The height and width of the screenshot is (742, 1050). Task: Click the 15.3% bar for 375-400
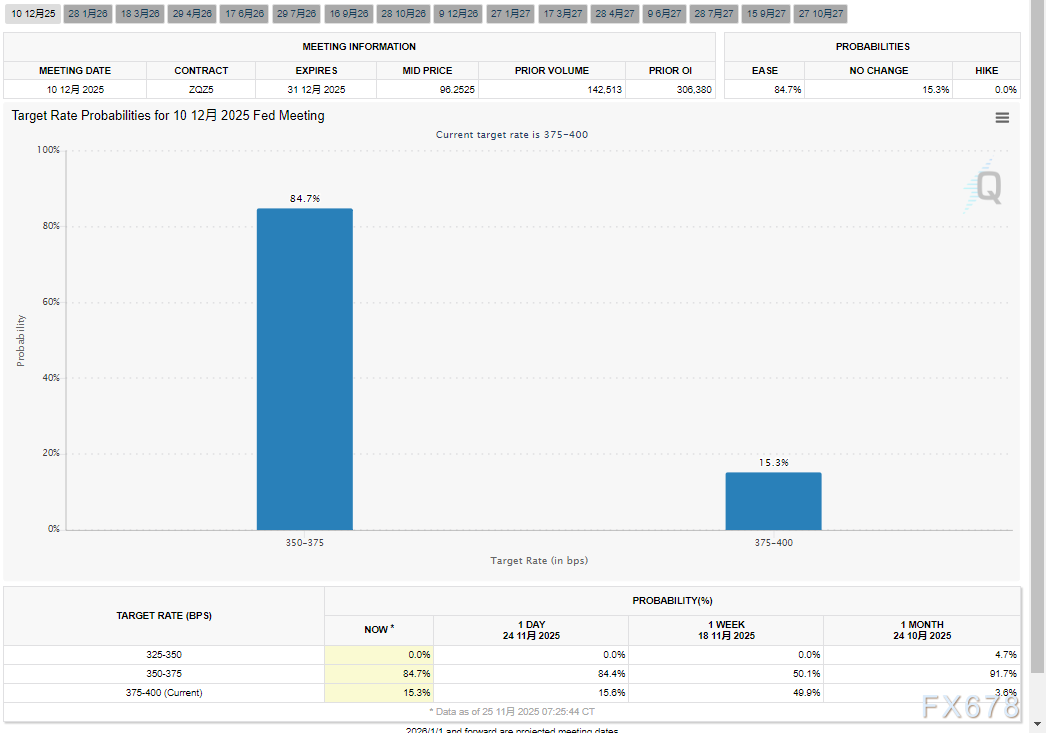click(773, 500)
